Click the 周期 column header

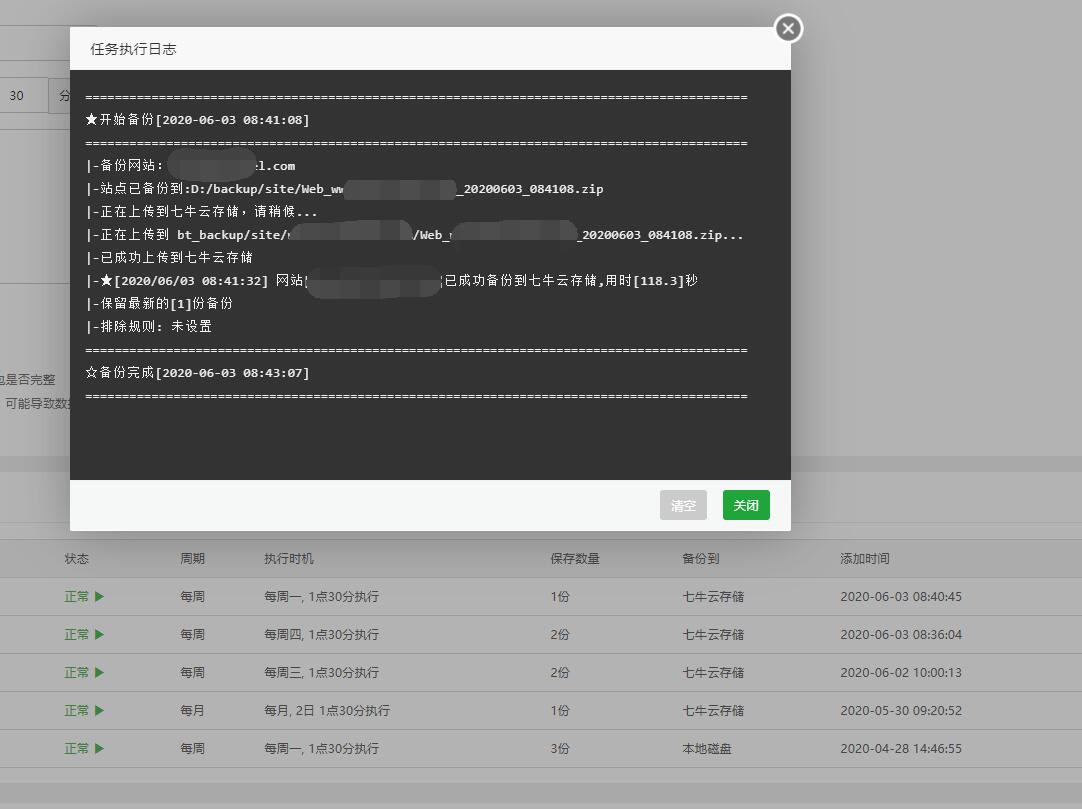tap(193, 558)
